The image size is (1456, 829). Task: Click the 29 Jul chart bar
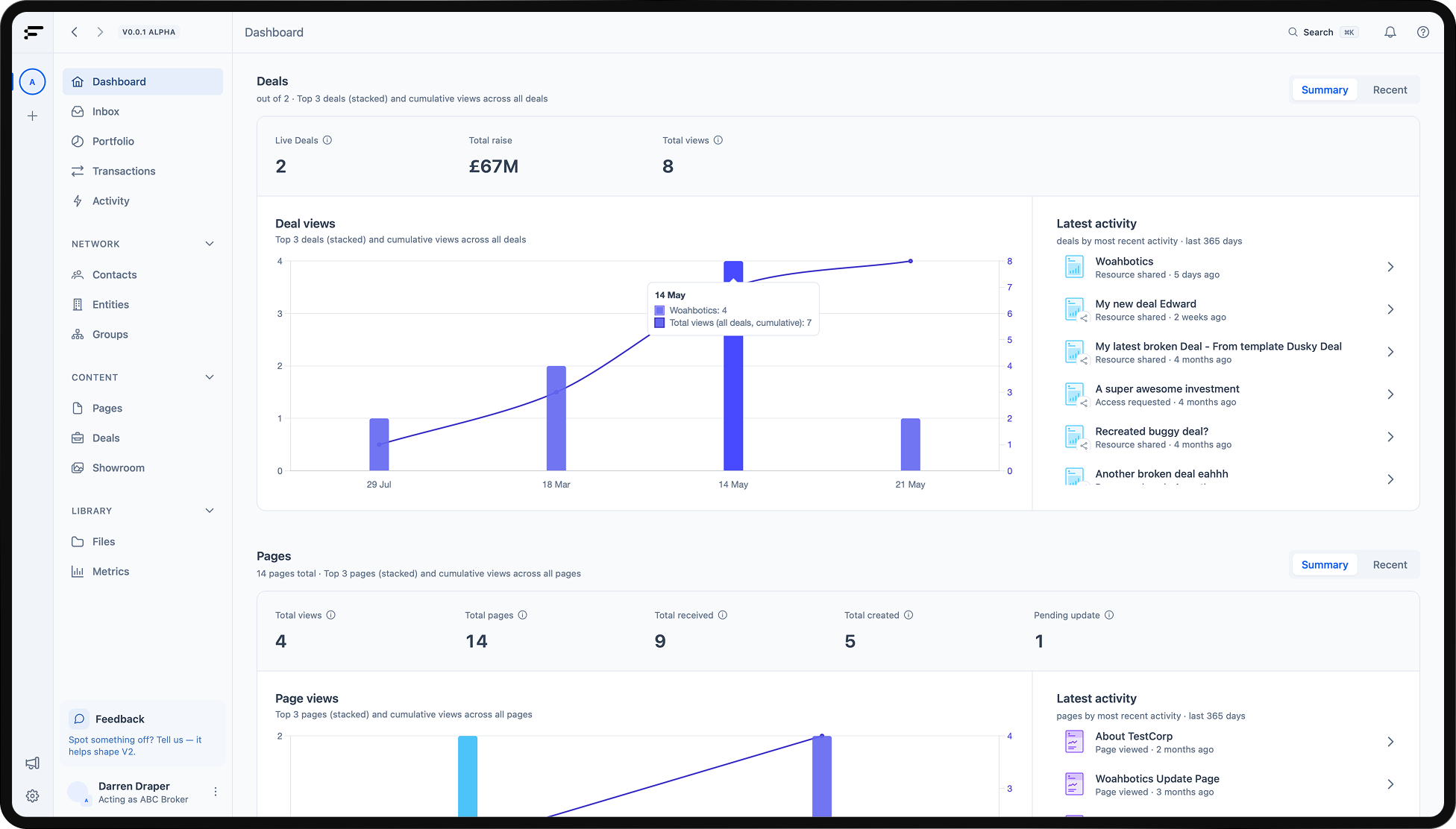click(x=379, y=444)
